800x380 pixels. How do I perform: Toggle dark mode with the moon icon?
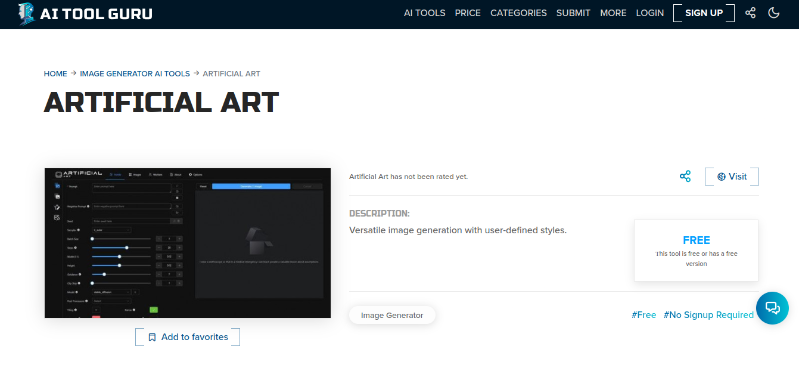click(x=774, y=13)
